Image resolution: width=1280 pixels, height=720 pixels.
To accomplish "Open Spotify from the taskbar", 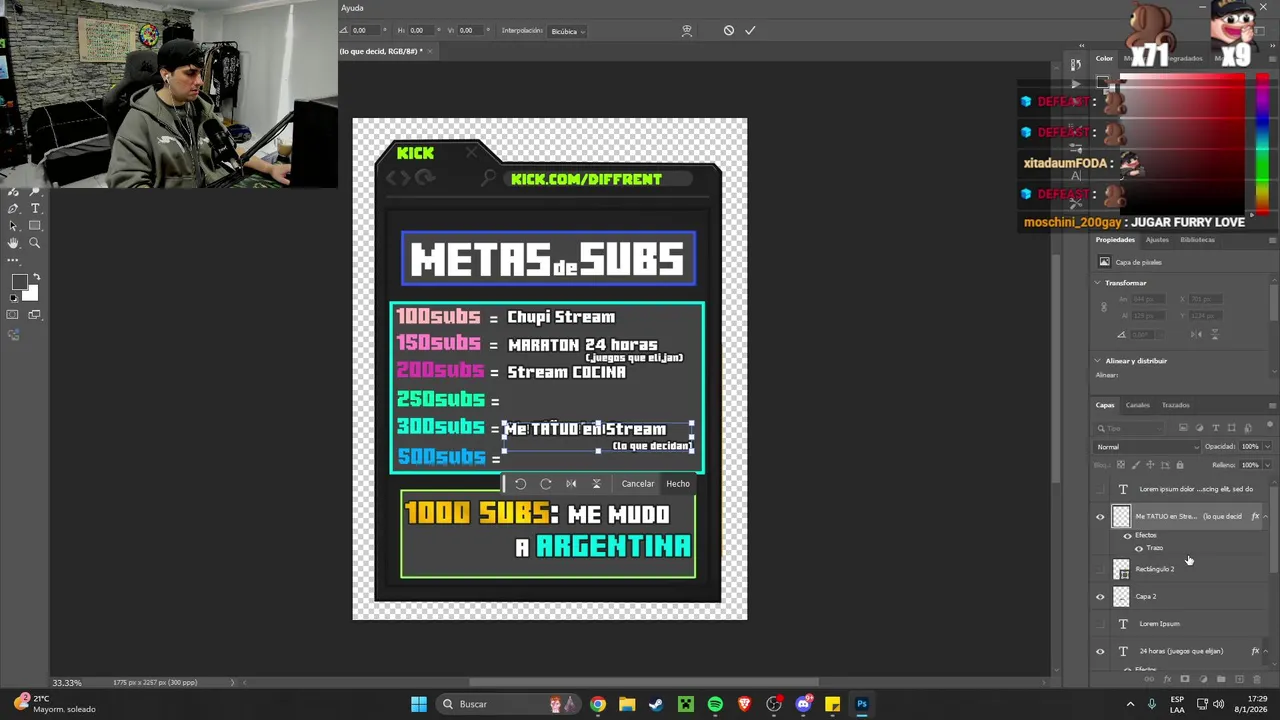I will tap(715, 704).
